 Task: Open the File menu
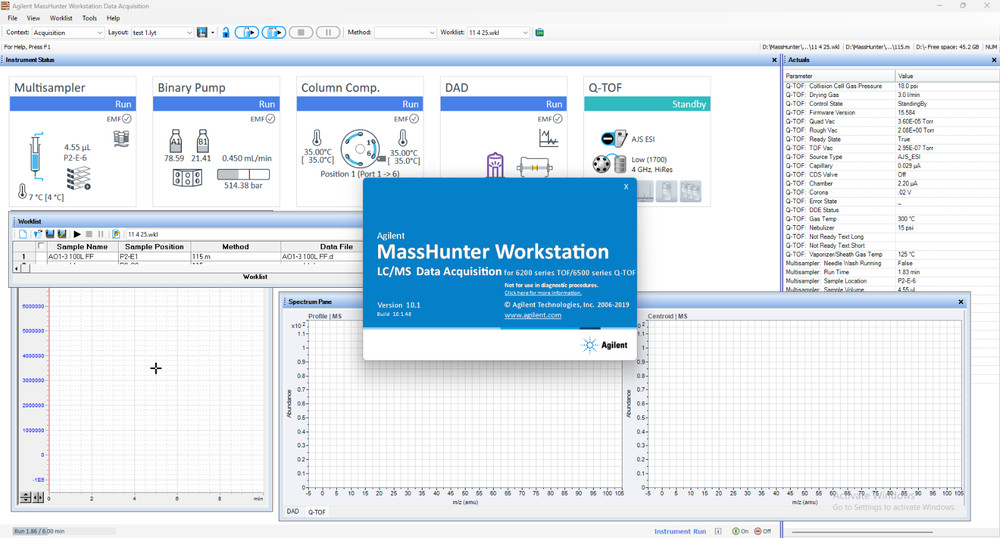pos(12,18)
